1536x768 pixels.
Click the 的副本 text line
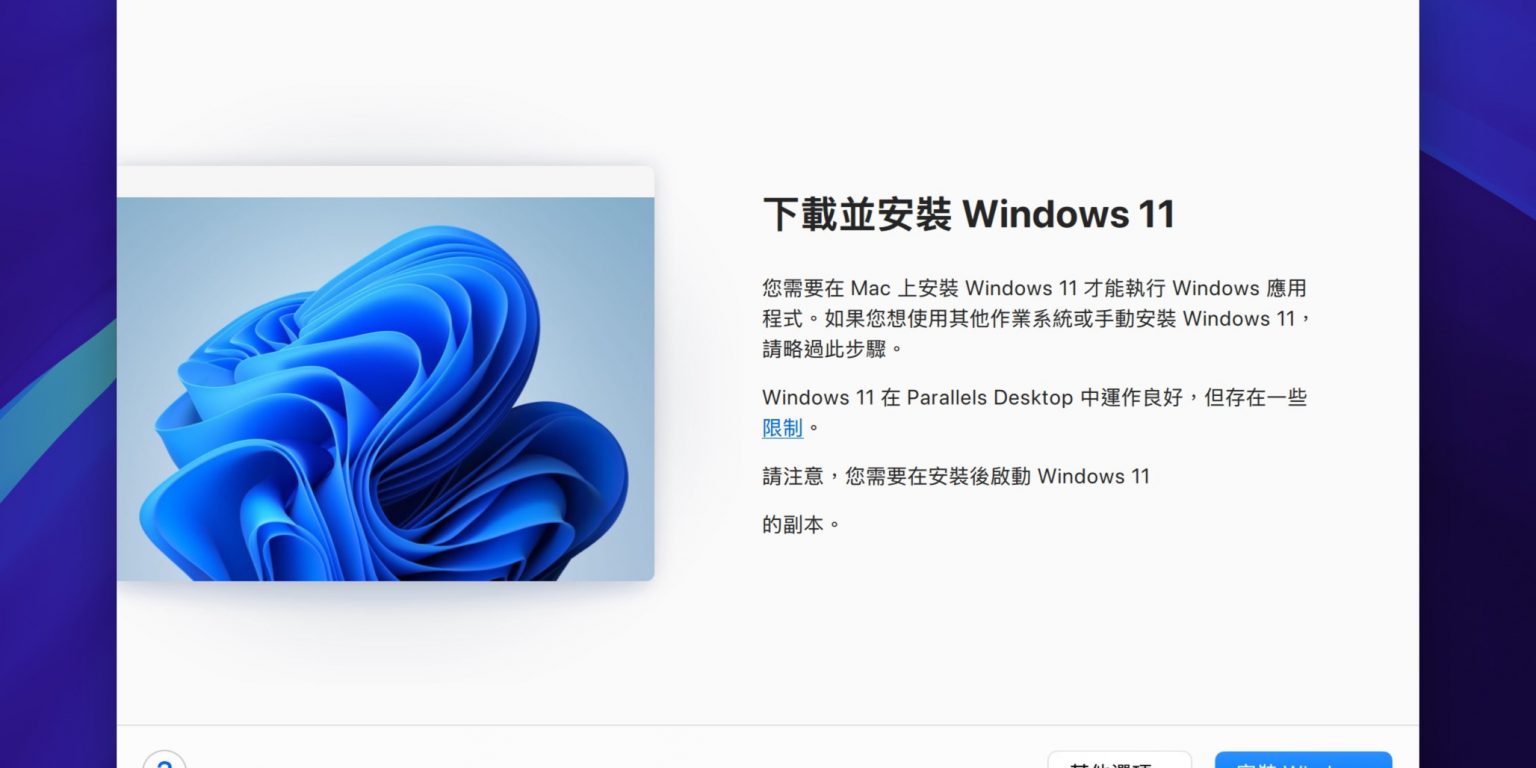coord(801,524)
